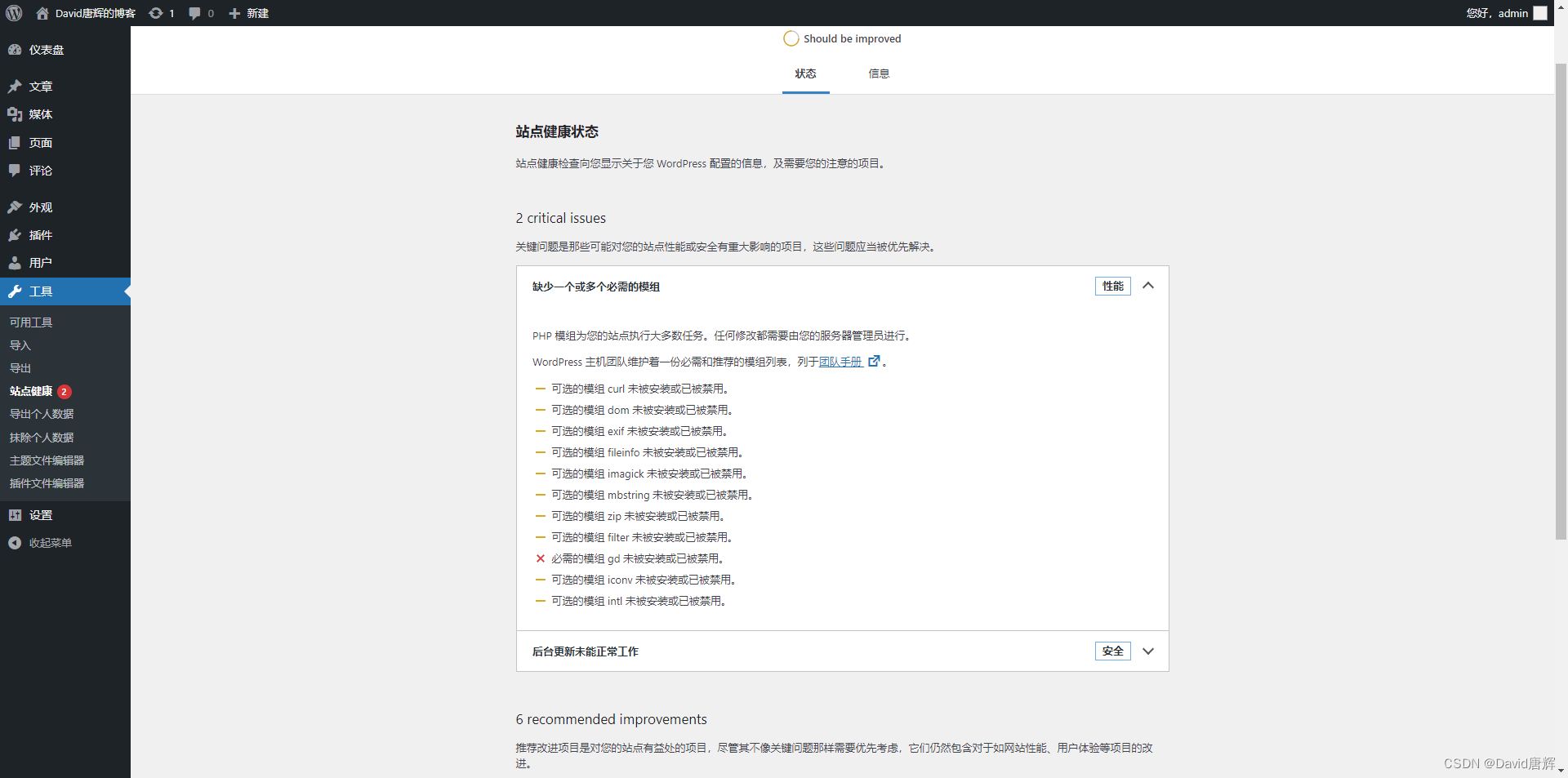Click the 后台更新未能正常工作 heading
The height and width of the screenshot is (778, 1568).
586,651
